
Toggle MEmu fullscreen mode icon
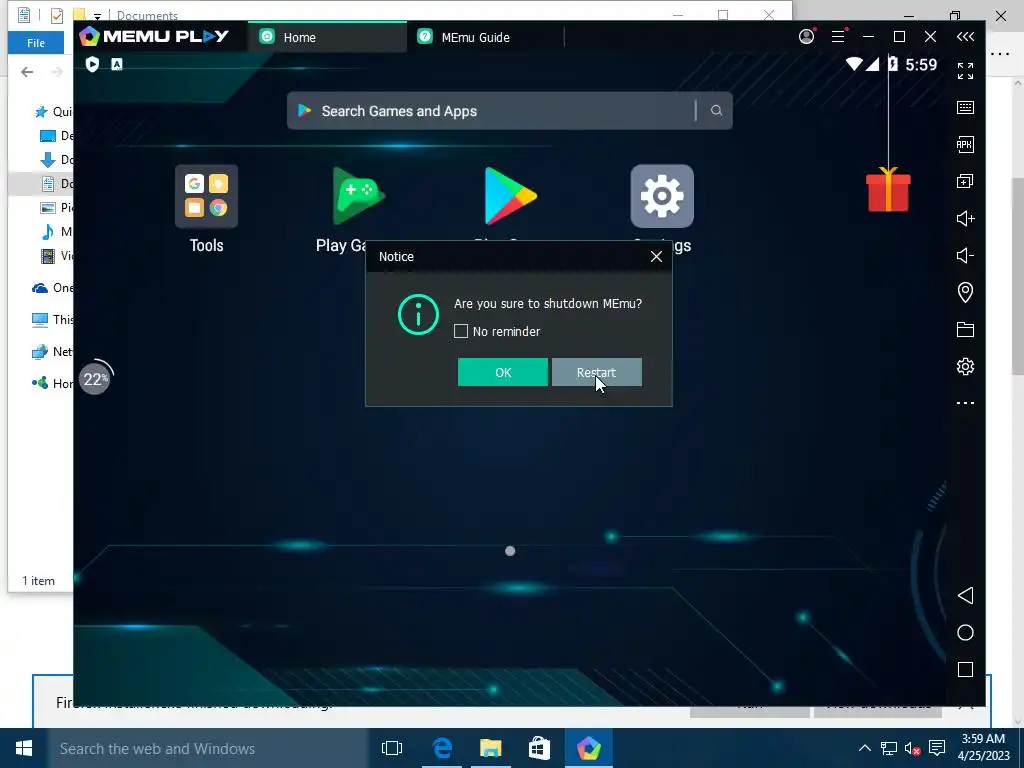965,71
